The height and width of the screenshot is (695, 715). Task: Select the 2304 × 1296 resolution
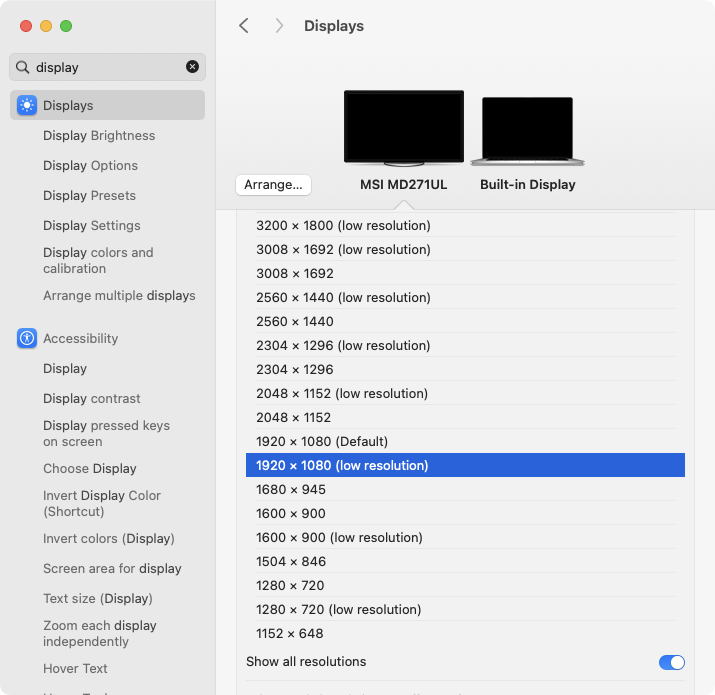(x=465, y=369)
